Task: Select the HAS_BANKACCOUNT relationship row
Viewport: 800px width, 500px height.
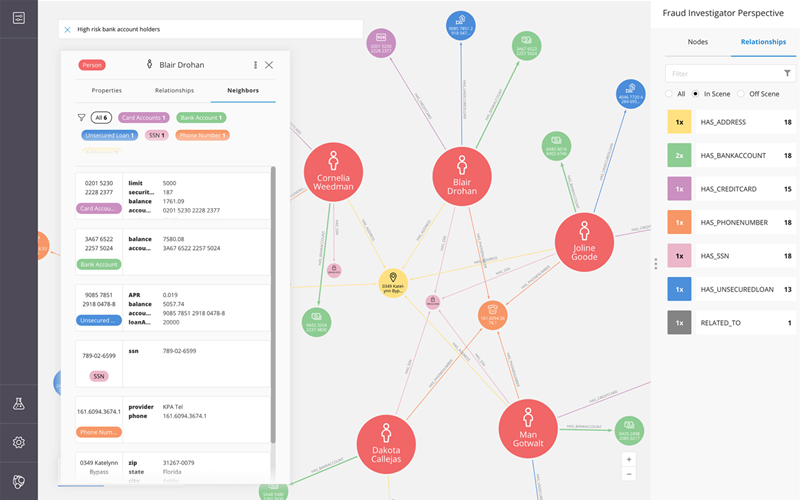Action: click(744, 155)
